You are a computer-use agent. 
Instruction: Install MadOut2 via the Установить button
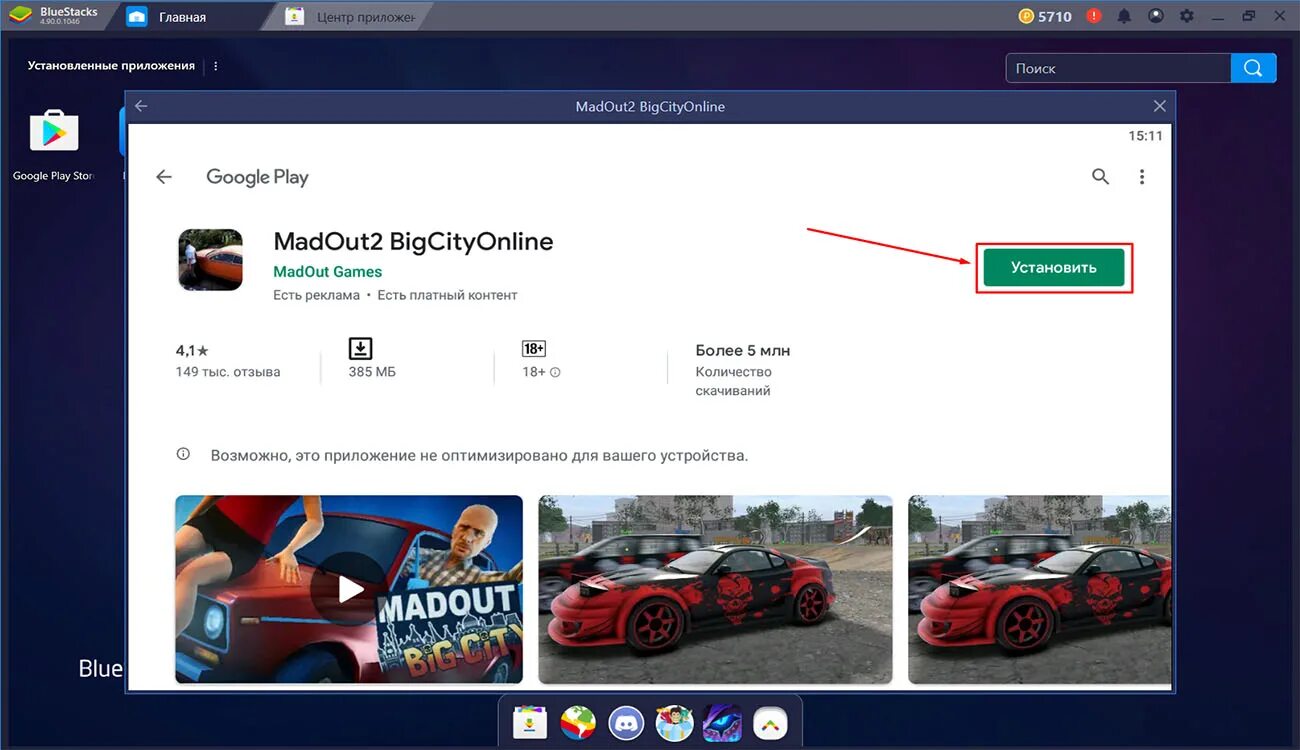point(1054,267)
